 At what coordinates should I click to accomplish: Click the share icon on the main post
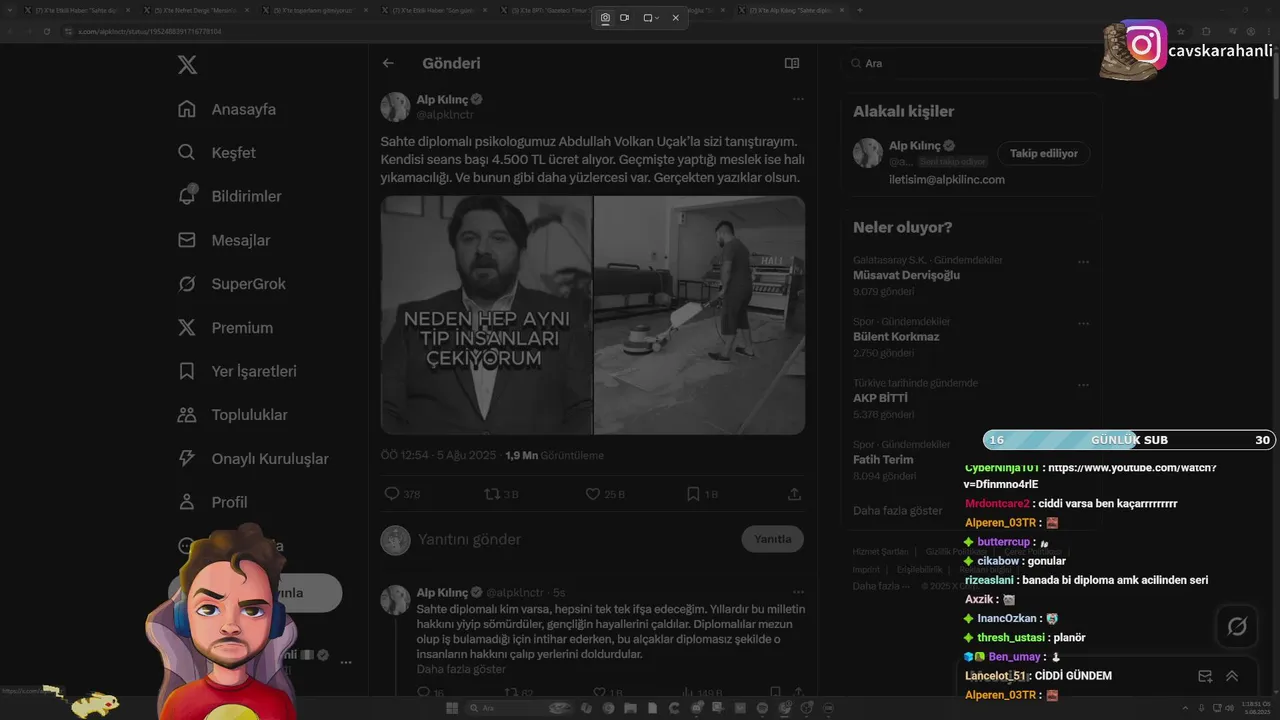pos(795,494)
